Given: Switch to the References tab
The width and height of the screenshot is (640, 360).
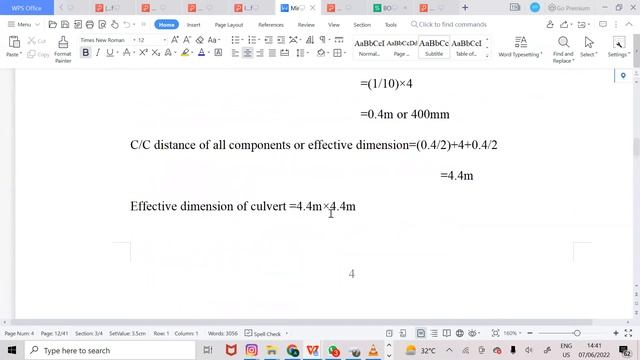Looking at the screenshot, I should pos(271,24).
